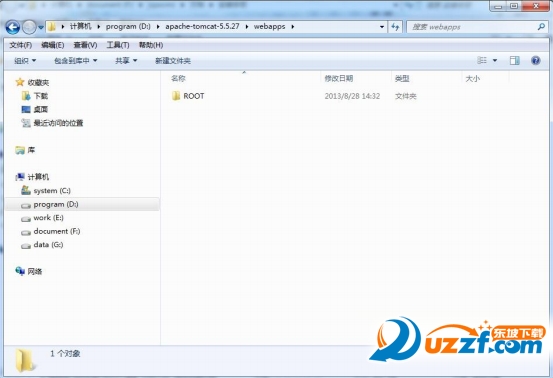The image size is (553, 378).
Task: Open the 组织 dropdown
Action: (25, 61)
